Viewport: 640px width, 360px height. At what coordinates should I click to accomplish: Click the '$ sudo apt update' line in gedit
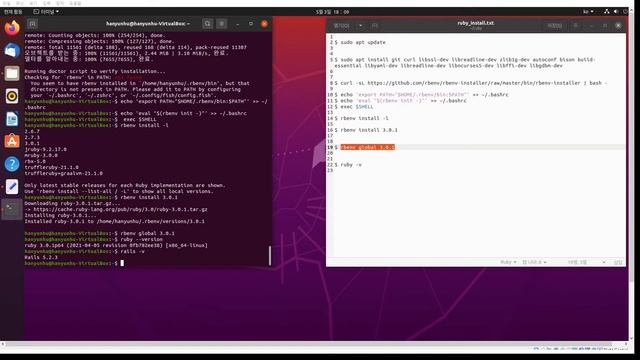[x=360, y=42]
